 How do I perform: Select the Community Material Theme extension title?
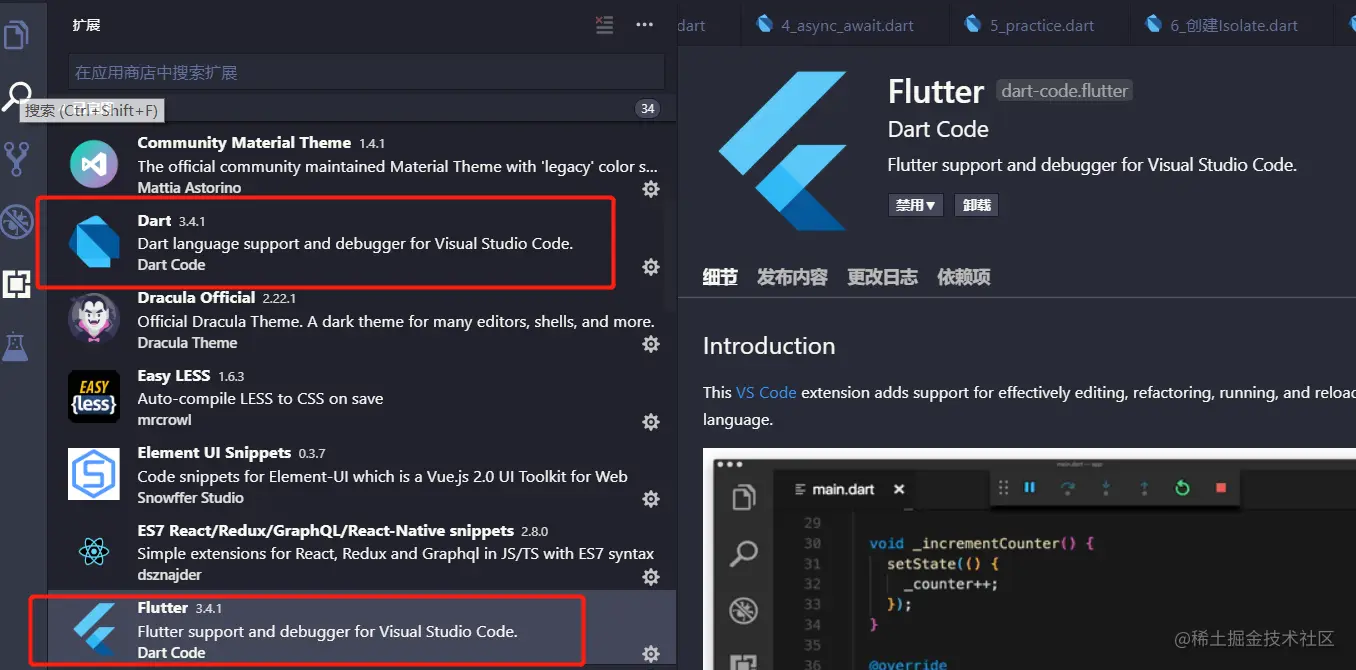[244, 143]
